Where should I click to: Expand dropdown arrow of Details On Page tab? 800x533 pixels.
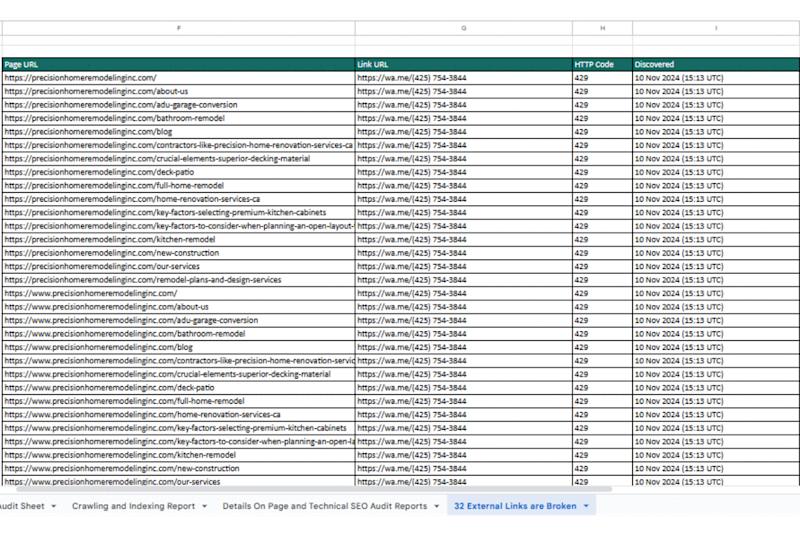coord(437,506)
